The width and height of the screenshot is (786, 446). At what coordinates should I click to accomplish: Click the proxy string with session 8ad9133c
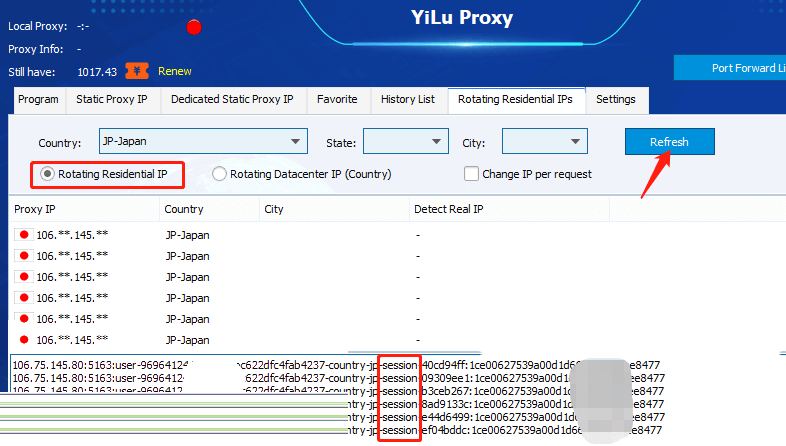click(506, 404)
